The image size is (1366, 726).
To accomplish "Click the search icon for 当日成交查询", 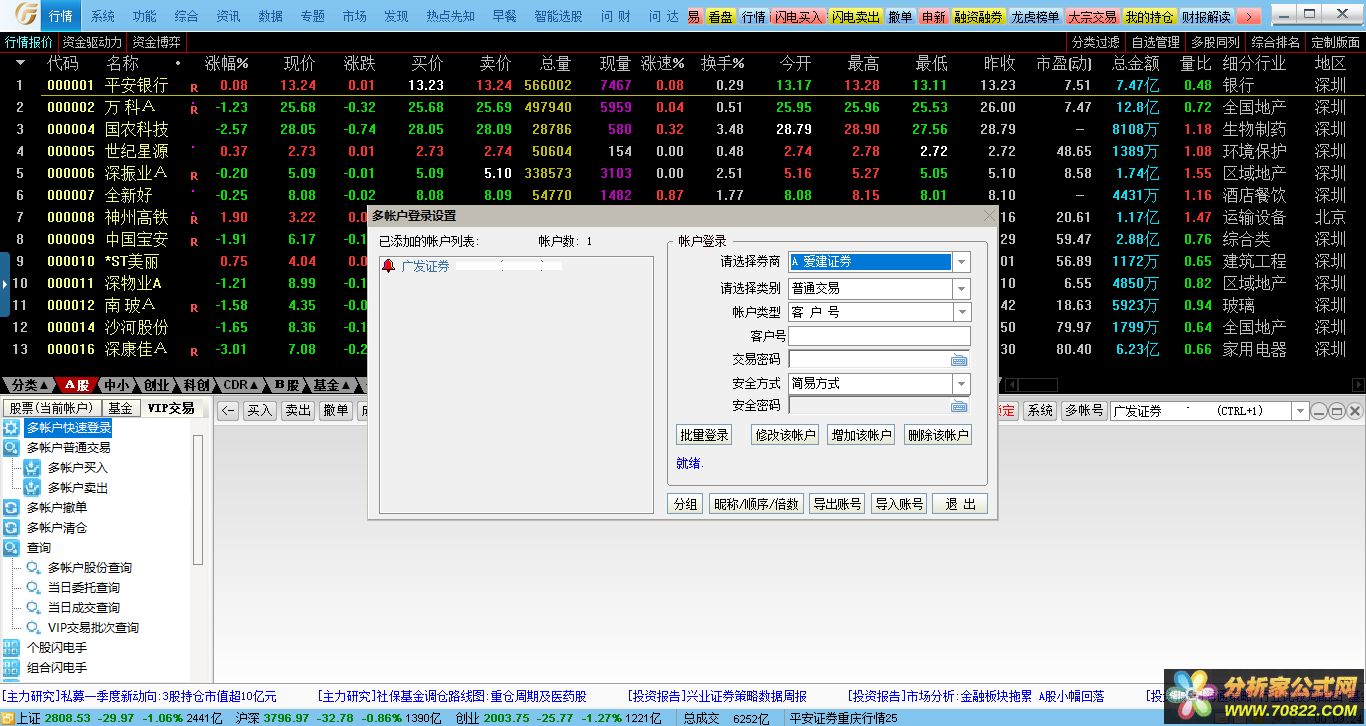I will point(33,608).
